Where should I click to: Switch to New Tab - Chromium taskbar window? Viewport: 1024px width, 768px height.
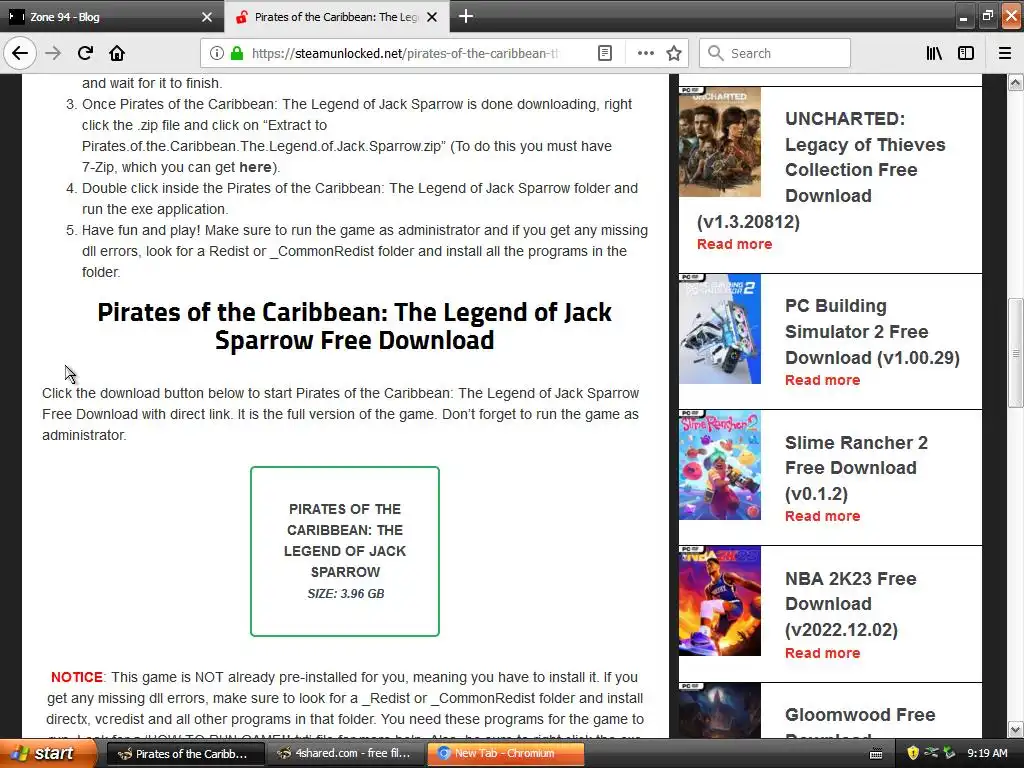coord(505,753)
